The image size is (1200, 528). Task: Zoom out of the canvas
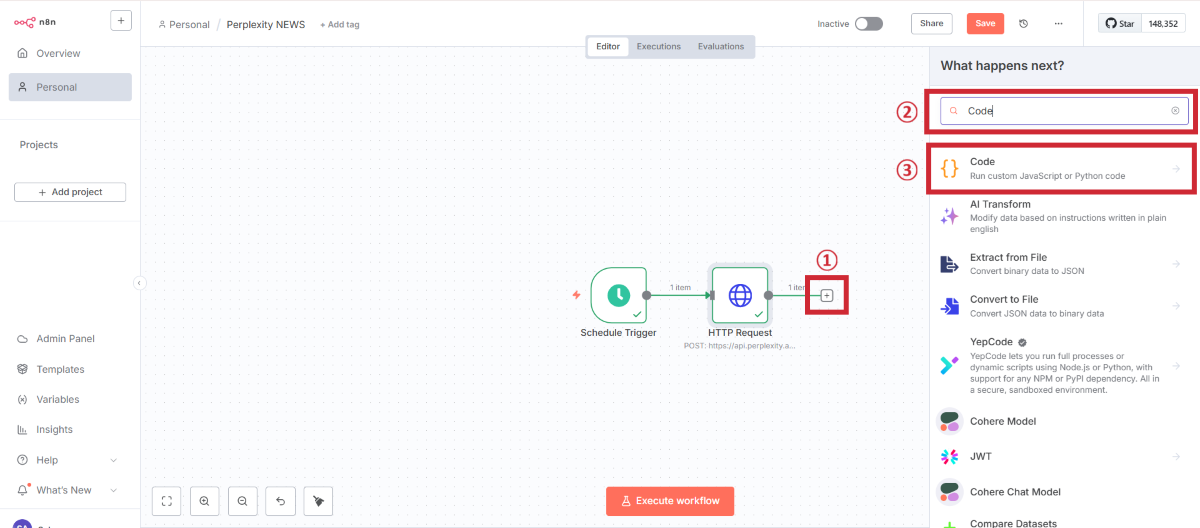pyautogui.click(x=242, y=501)
